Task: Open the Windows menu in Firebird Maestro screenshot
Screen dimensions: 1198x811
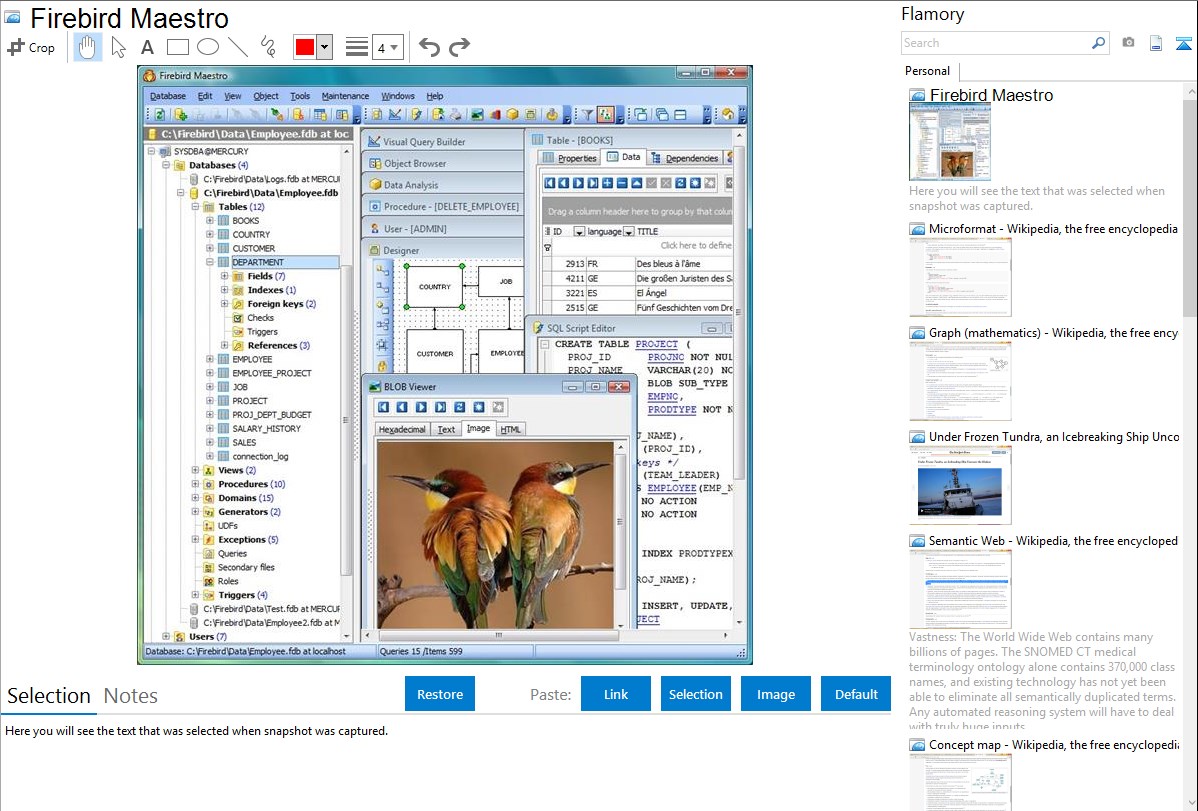Action: point(397,96)
